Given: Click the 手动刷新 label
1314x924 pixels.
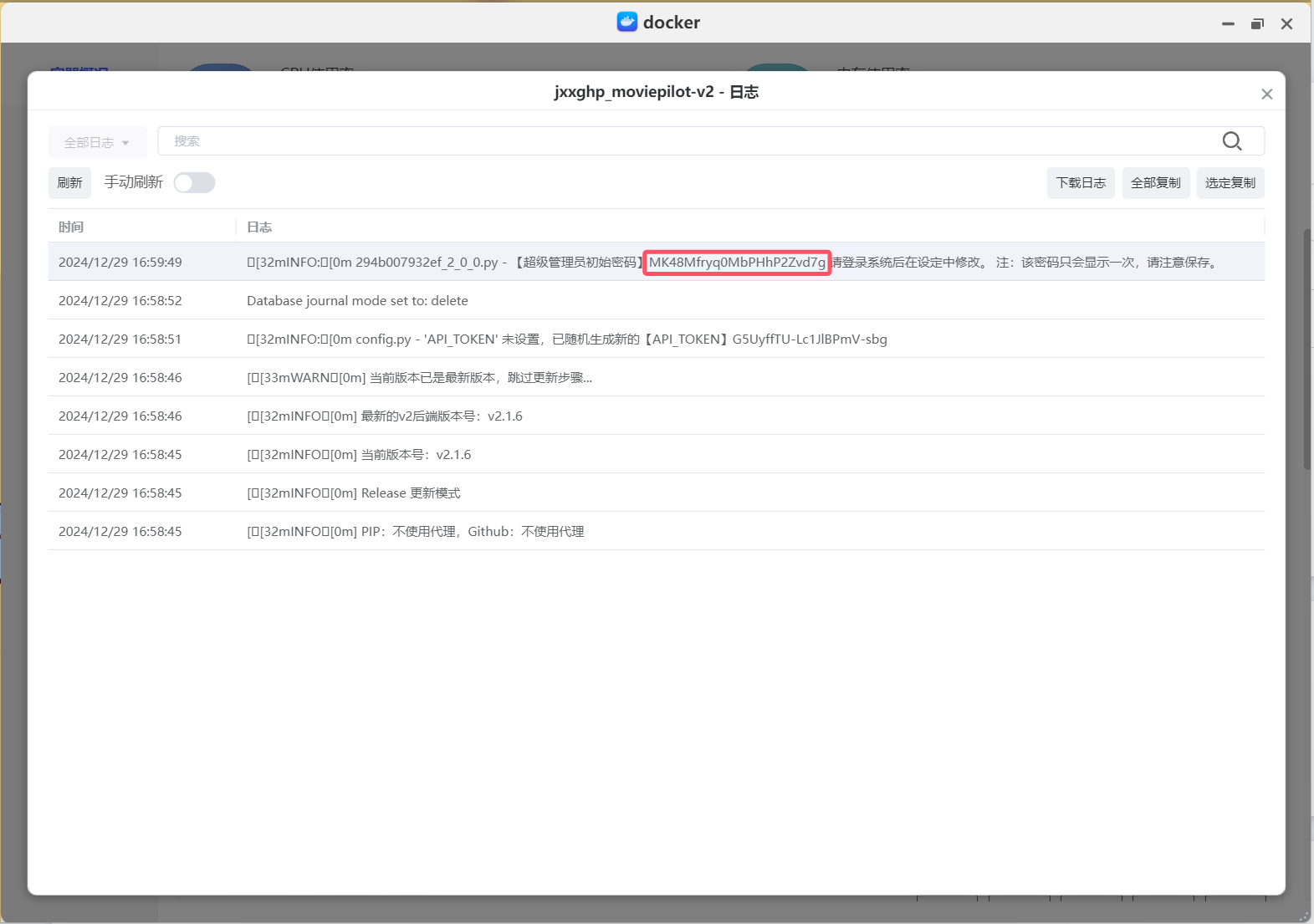Looking at the screenshot, I should pyautogui.click(x=134, y=182).
